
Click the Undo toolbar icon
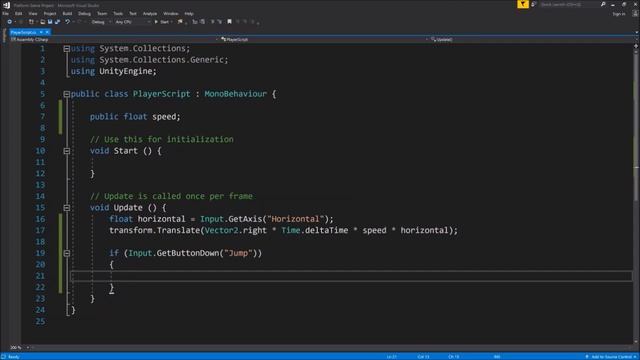[67, 22]
